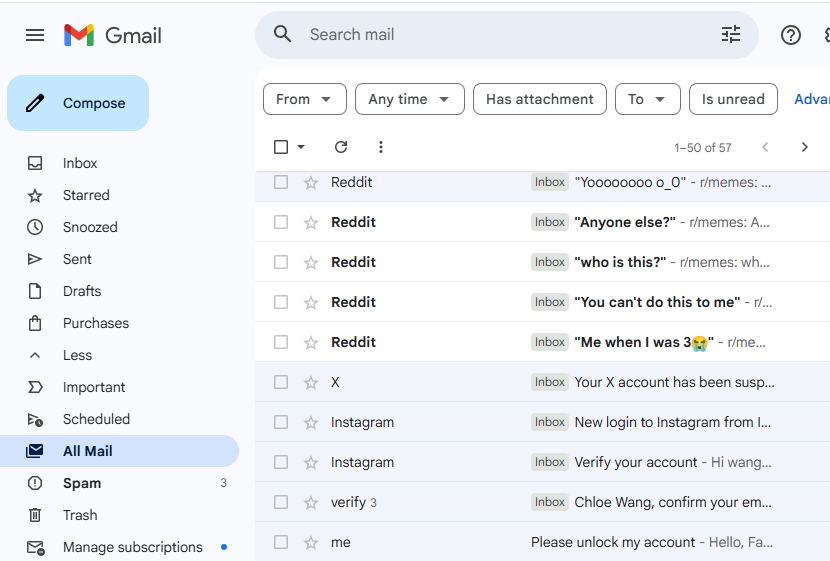Click the Snoozed clock icon

pyautogui.click(x=35, y=227)
